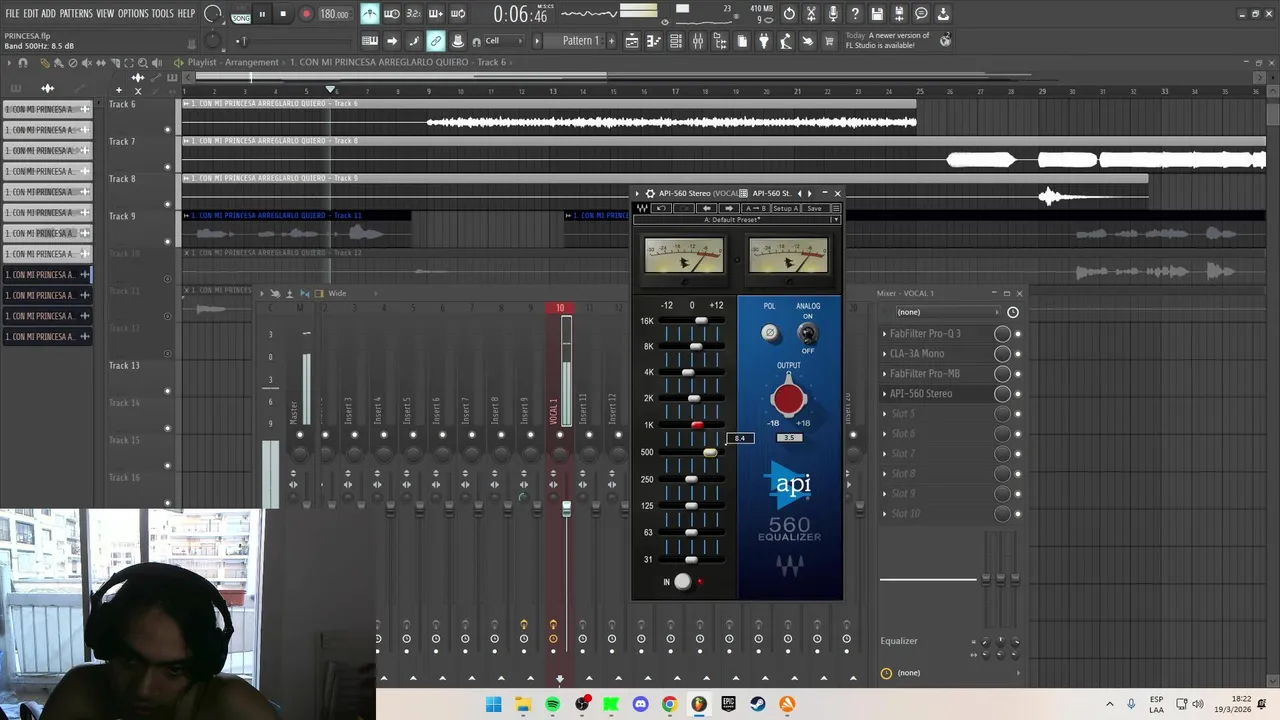Toggle pattern/song mode switch
The width and height of the screenshot is (1280, 720).
click(241, 14)
